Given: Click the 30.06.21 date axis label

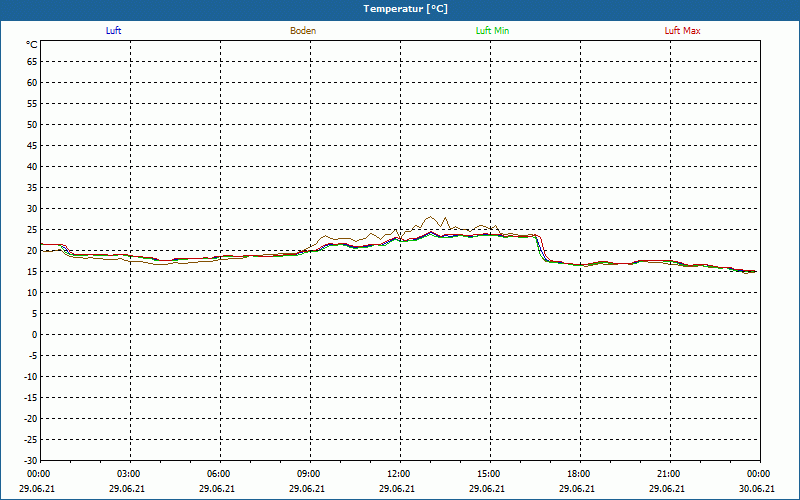Looking at the screenshot, I should 757,489.
